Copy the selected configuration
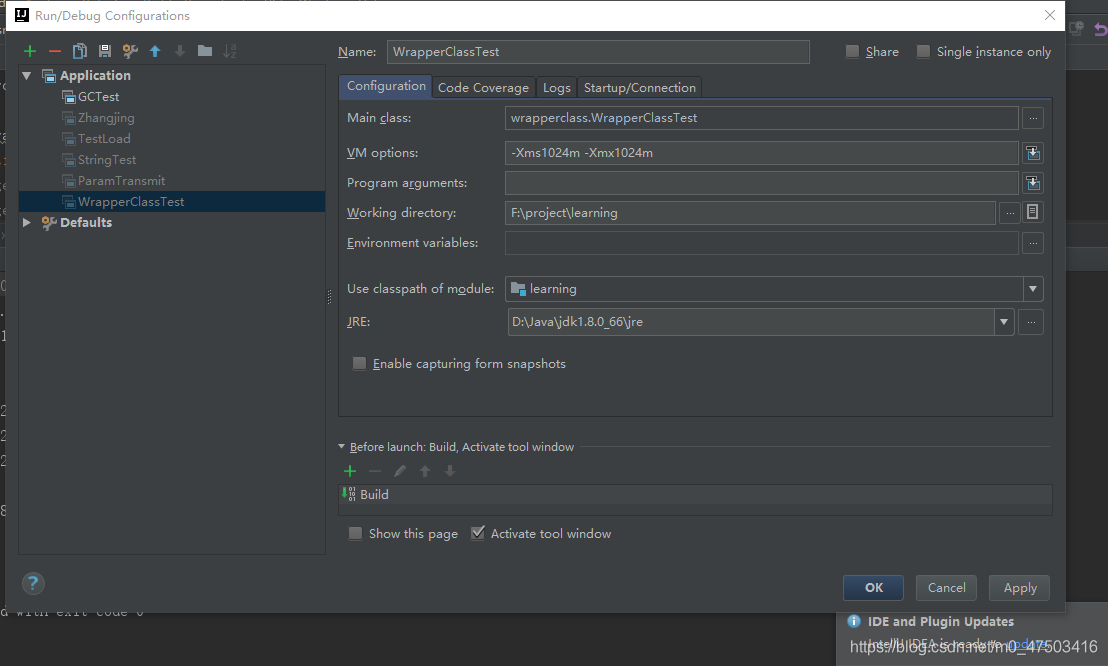 [80, 51]
